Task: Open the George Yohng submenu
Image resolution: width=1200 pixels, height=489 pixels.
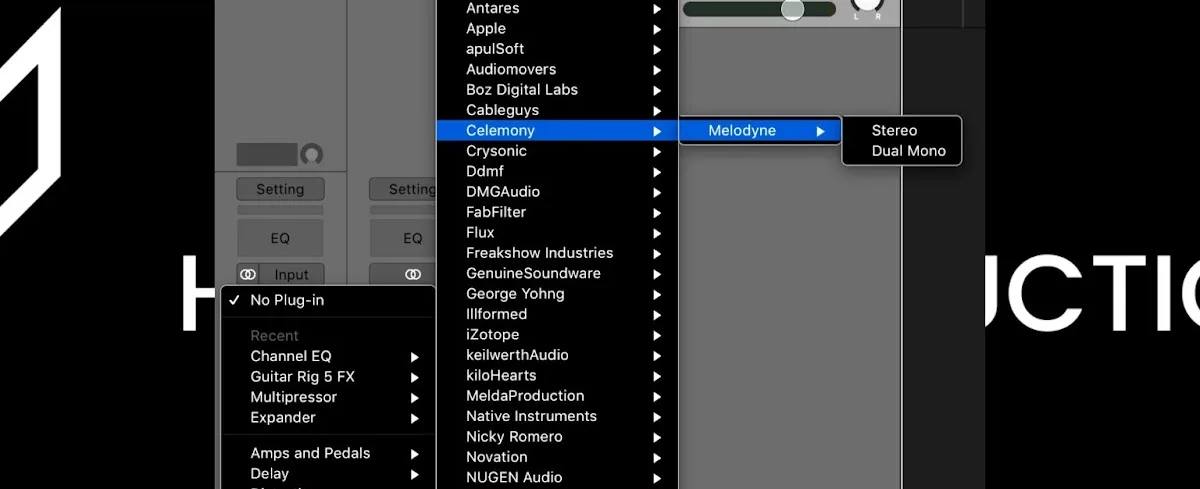Action: tap(557, 294)
